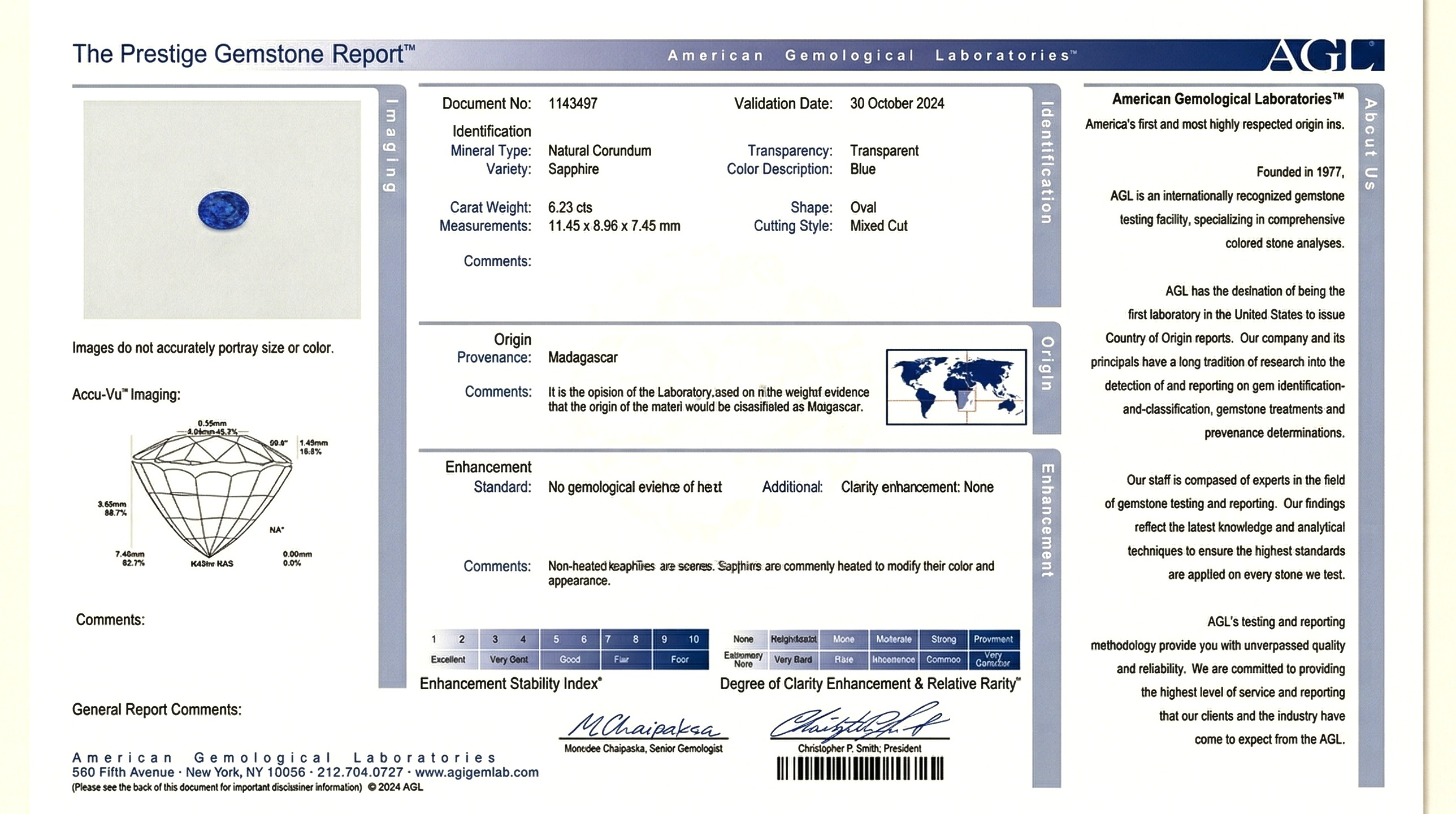1456x814 pixels.
Task: Click the Common rarity cell
Action: click(943, 660)
